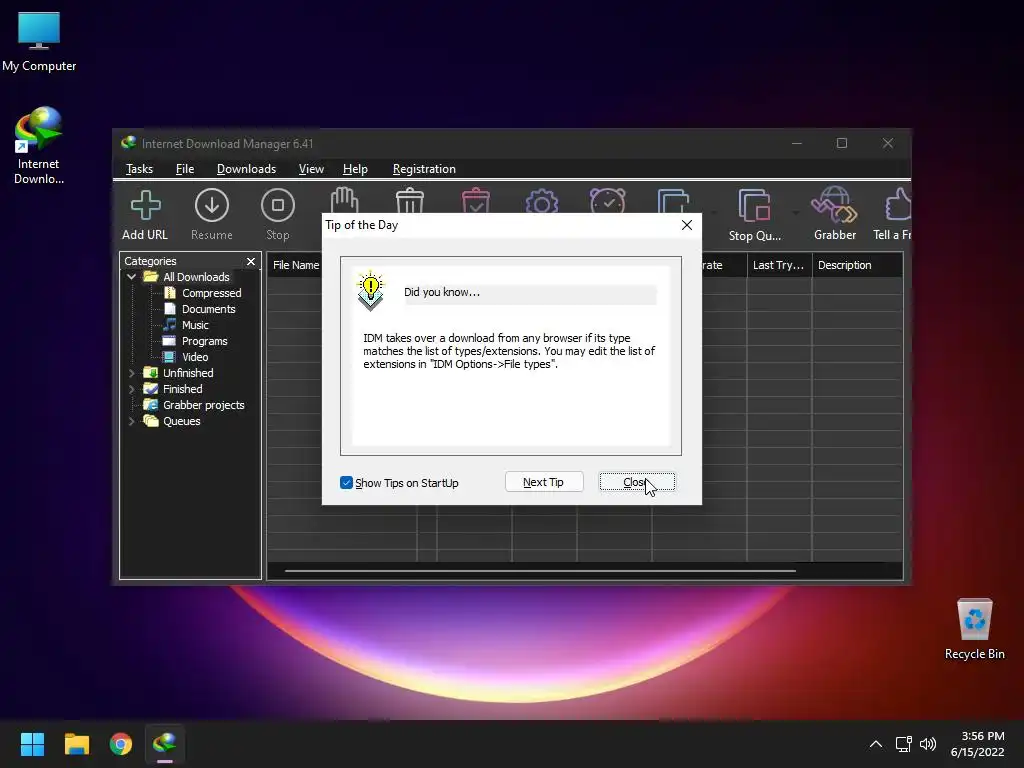
Task: Click the lightbulb tip icon in the dialog
Action: 370,290
